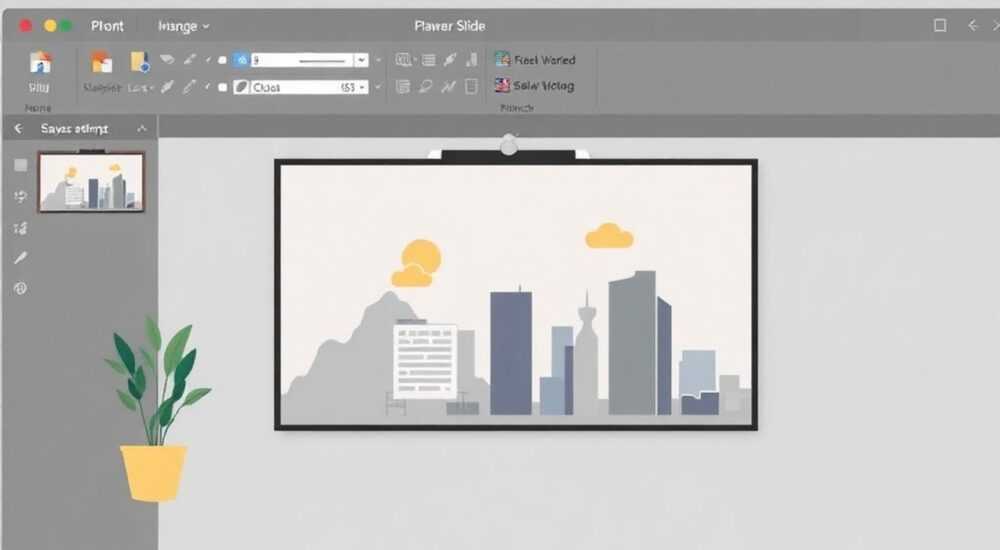This screenshot has width=1000, height=550.
Task: Click the blue square icon left of the size field
Action: [241, 60]
